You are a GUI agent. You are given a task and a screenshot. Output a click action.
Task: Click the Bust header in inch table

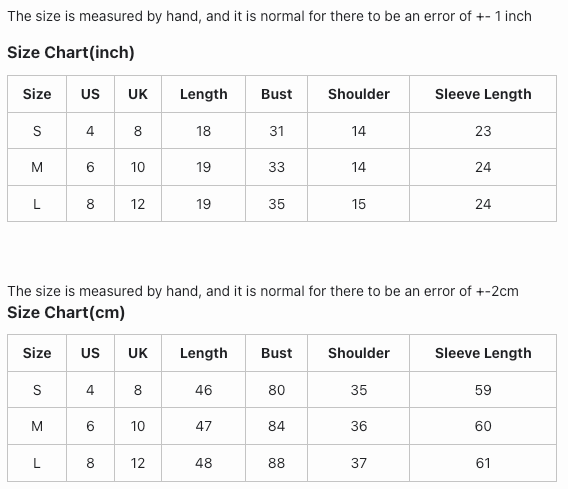click(x=276, y=94)
